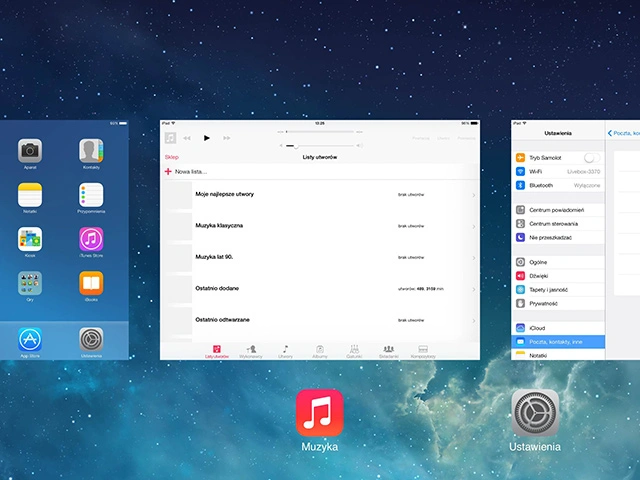640x480 pixels.
Task: Open Tapety i jasność settings
Action: (558, 290)
